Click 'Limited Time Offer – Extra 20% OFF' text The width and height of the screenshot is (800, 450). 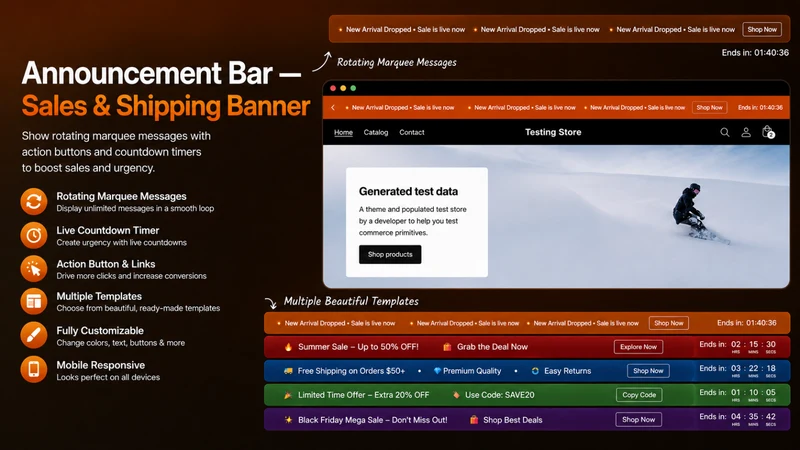tap(363, 395)
